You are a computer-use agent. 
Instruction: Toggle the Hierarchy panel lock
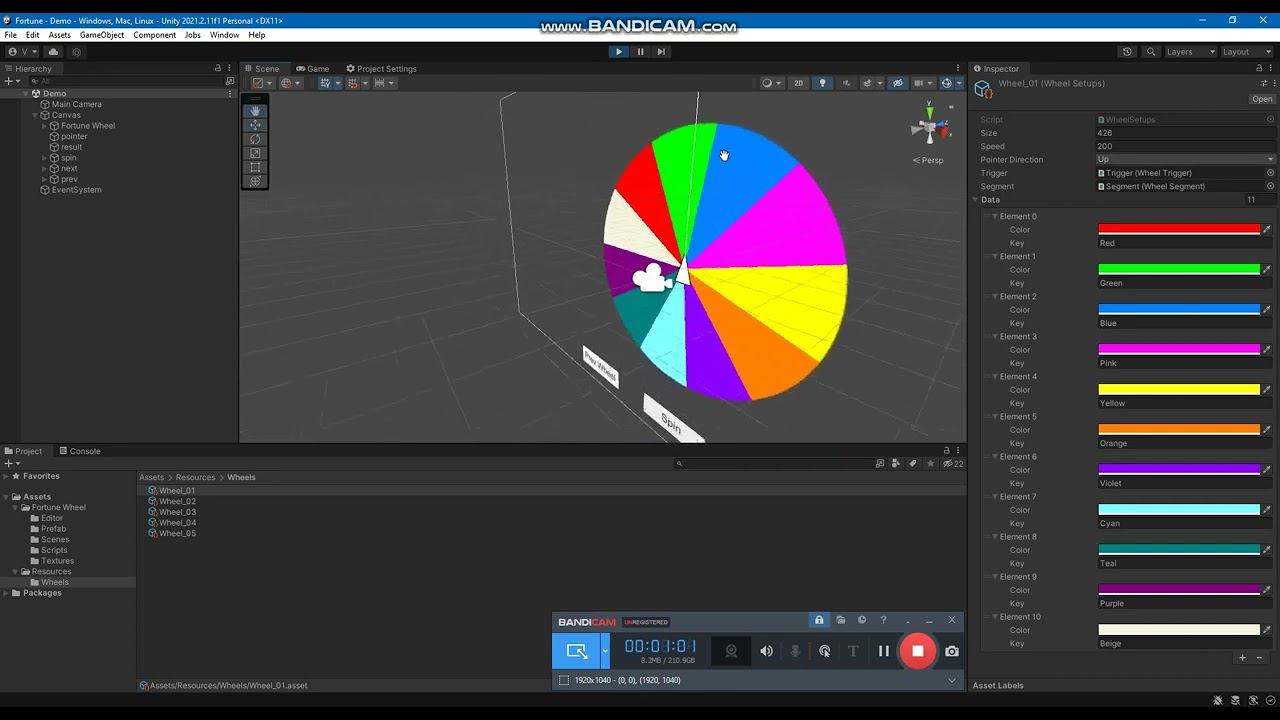pyautogui.click(x=218, y=69)
